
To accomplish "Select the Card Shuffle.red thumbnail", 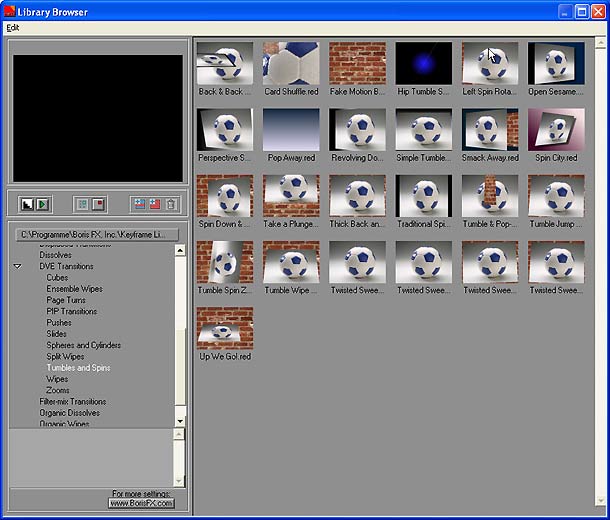I will pos(291,64).
